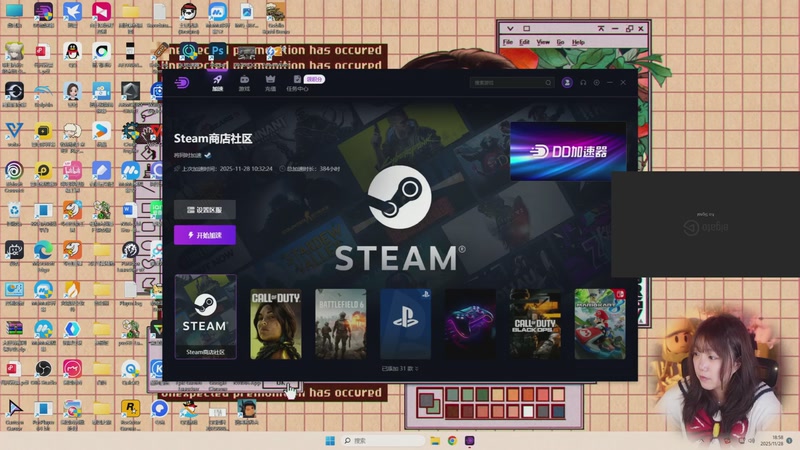Click the DD accelerator logo in header
Image resolution: width=800 pixels, height=450 pixels.
click(x=182, y=82)
